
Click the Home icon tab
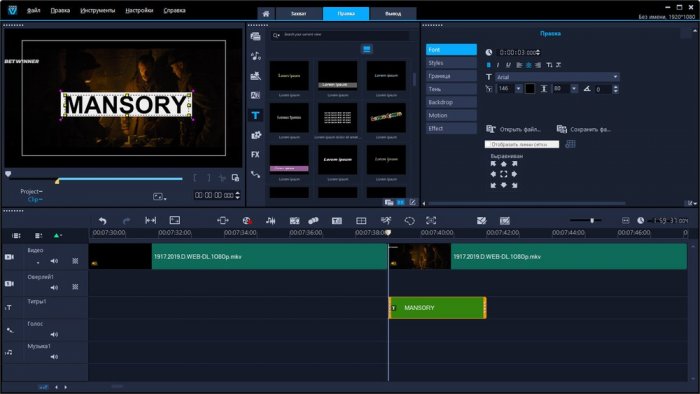(x=266, y=13)
